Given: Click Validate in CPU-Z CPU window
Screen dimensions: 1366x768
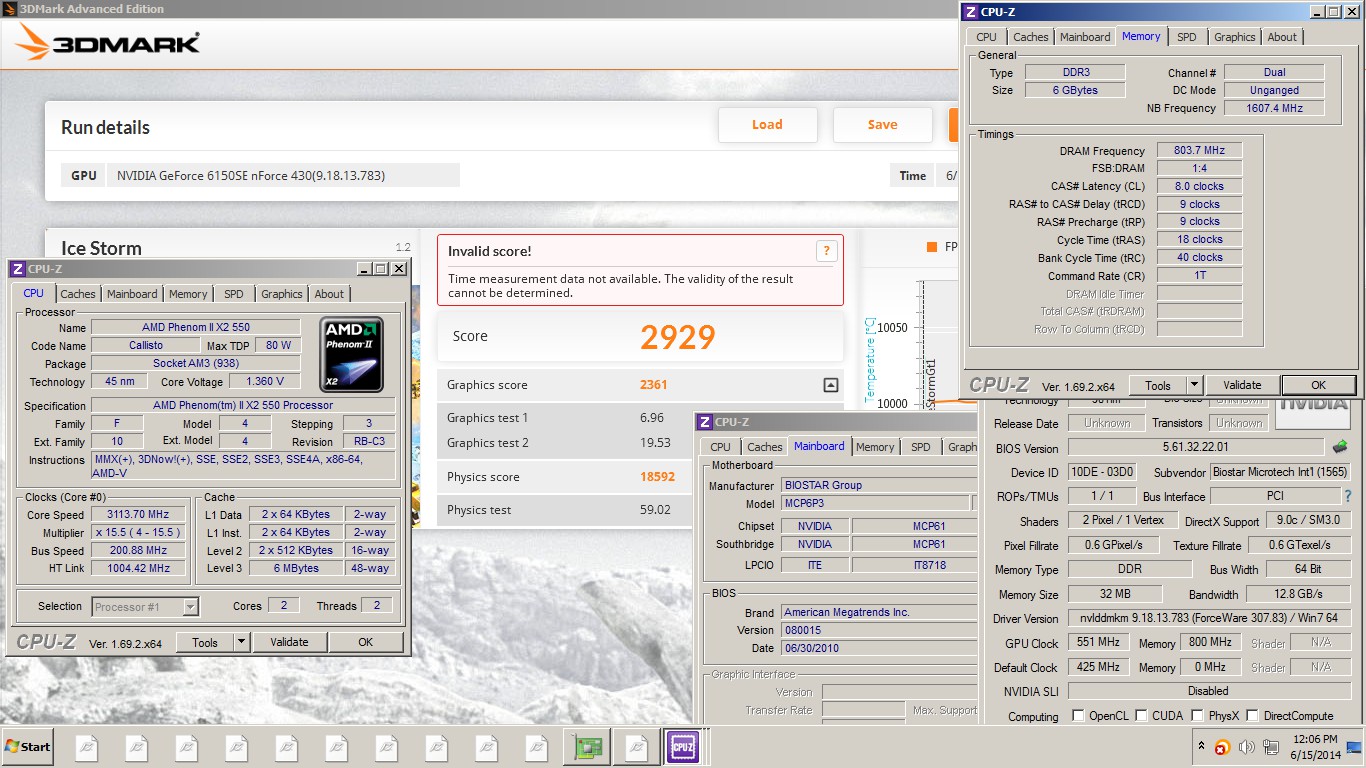Looking at the screenshot, I should click(289, 642).
